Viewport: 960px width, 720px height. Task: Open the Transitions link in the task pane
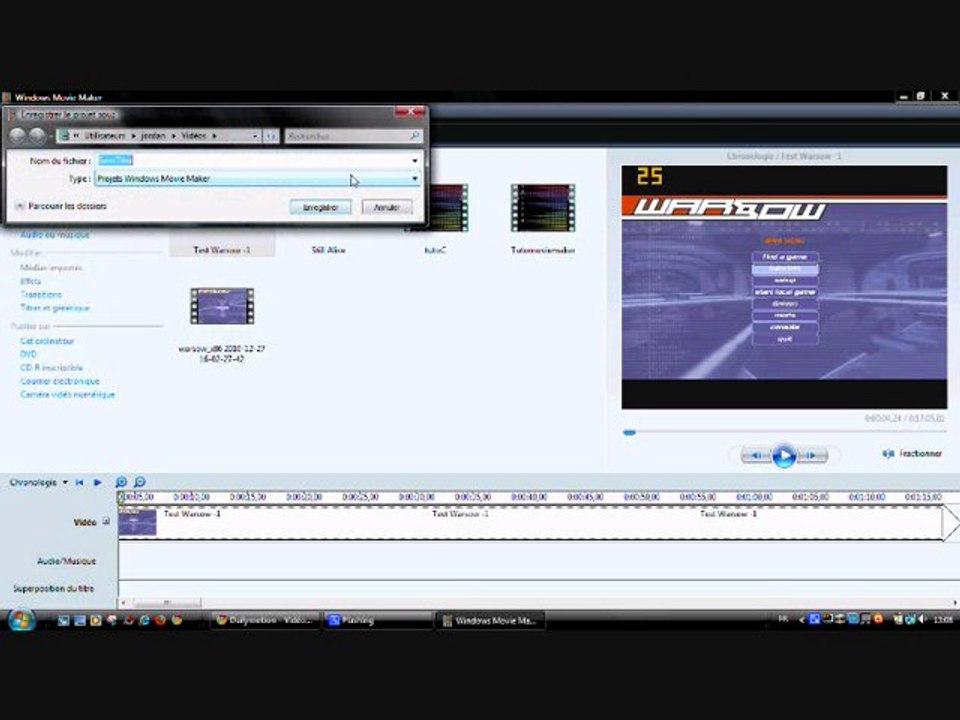(x=41, y=294)
